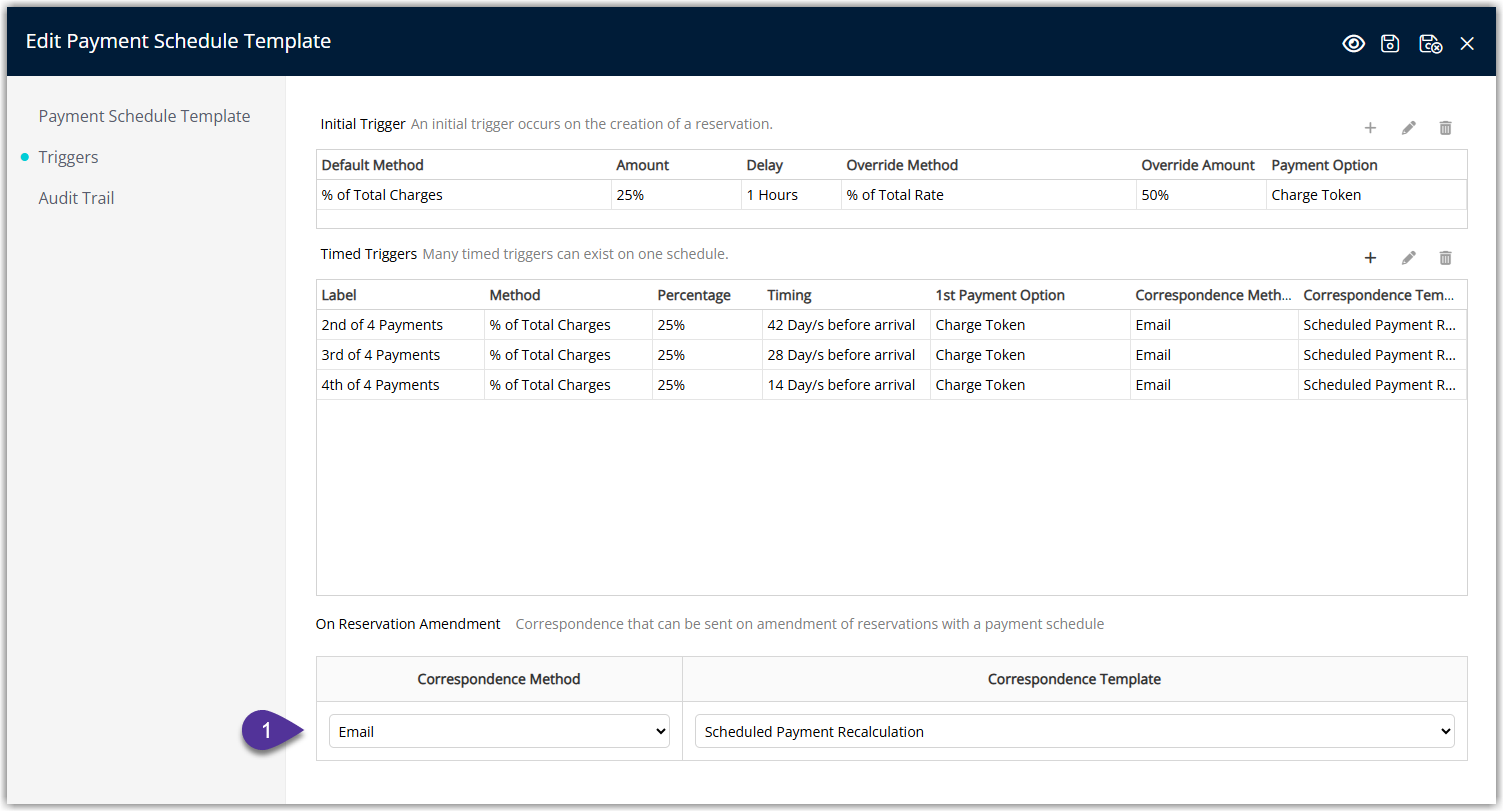Click the 1 Hours delay cell
1504x812 pixels.
pyautogui.click(x=791, y=195)
